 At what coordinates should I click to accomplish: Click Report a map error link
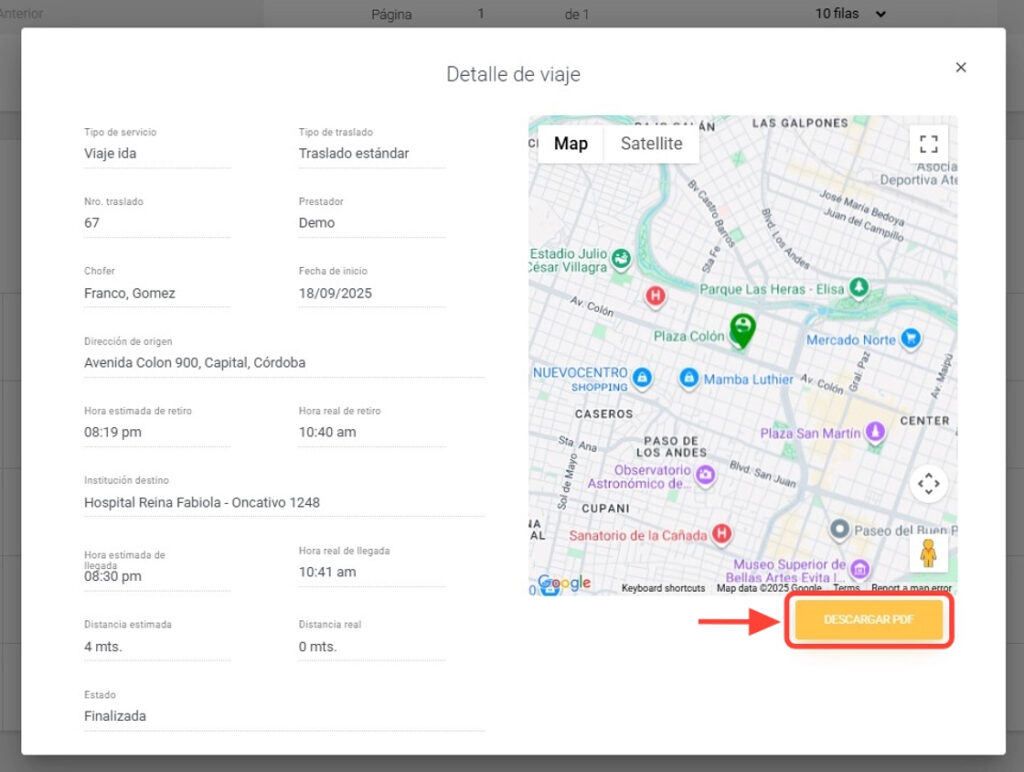[911, 588]
